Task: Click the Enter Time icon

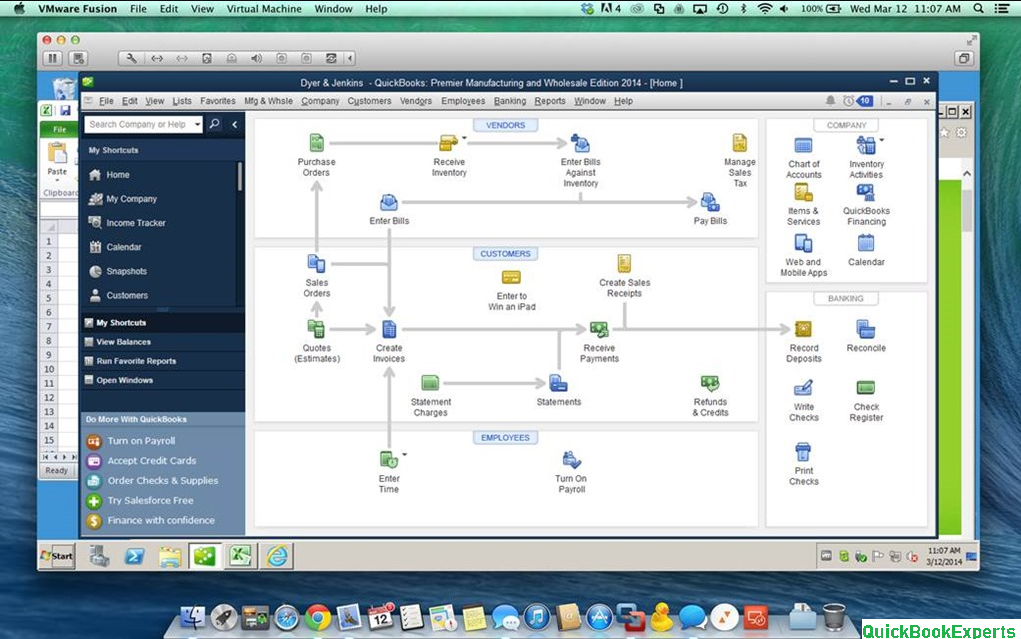Action: point(389,460)
